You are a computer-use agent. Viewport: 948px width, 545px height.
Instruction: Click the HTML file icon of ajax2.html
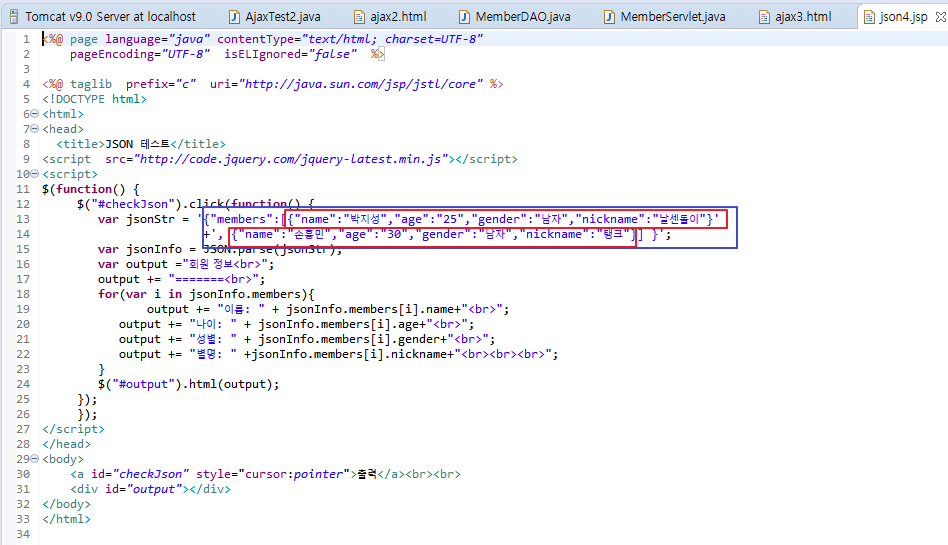(359, 17)
